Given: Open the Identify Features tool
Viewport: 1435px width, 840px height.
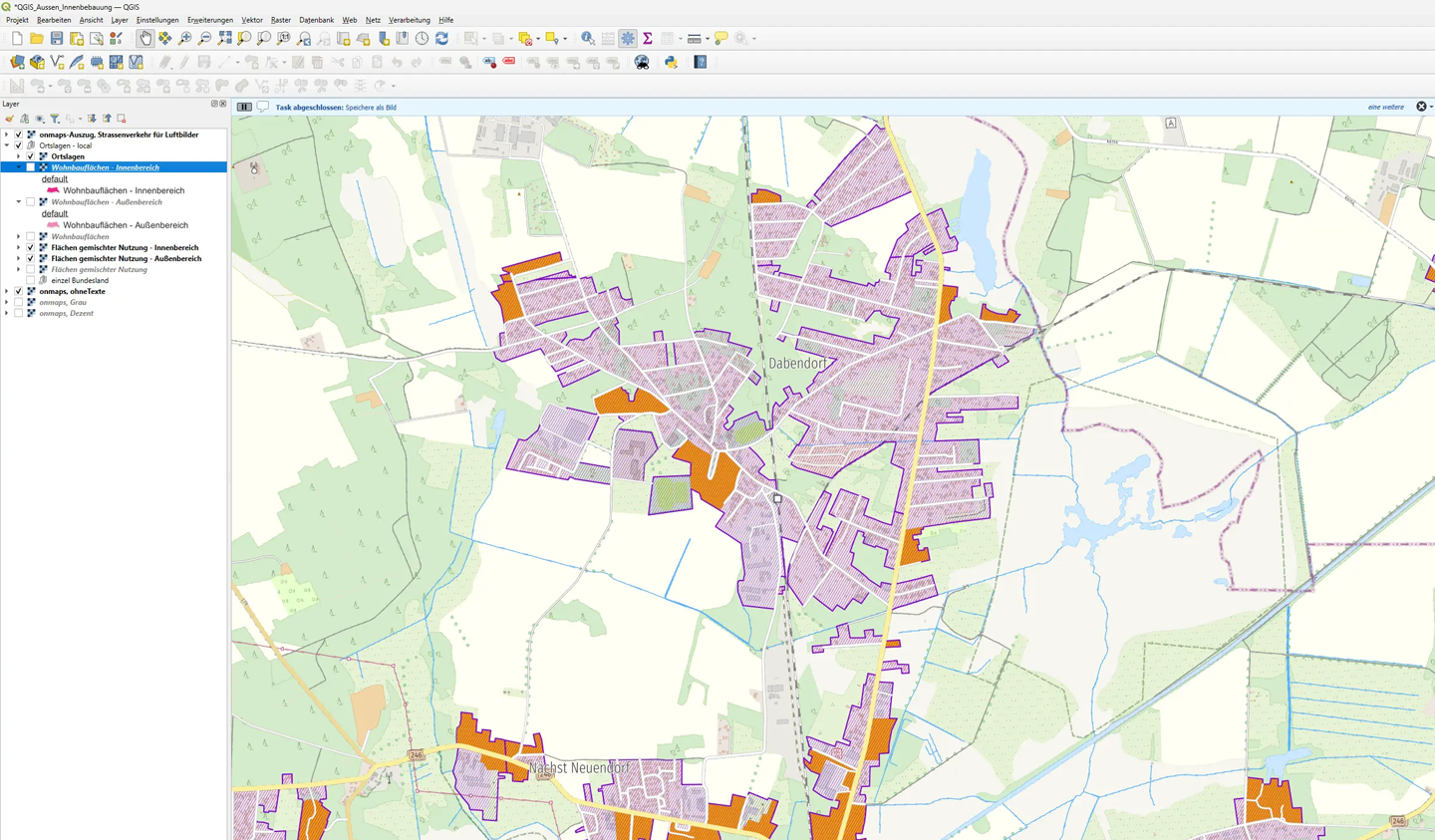Looking at the screenshot, I should [x=588, y=38].
